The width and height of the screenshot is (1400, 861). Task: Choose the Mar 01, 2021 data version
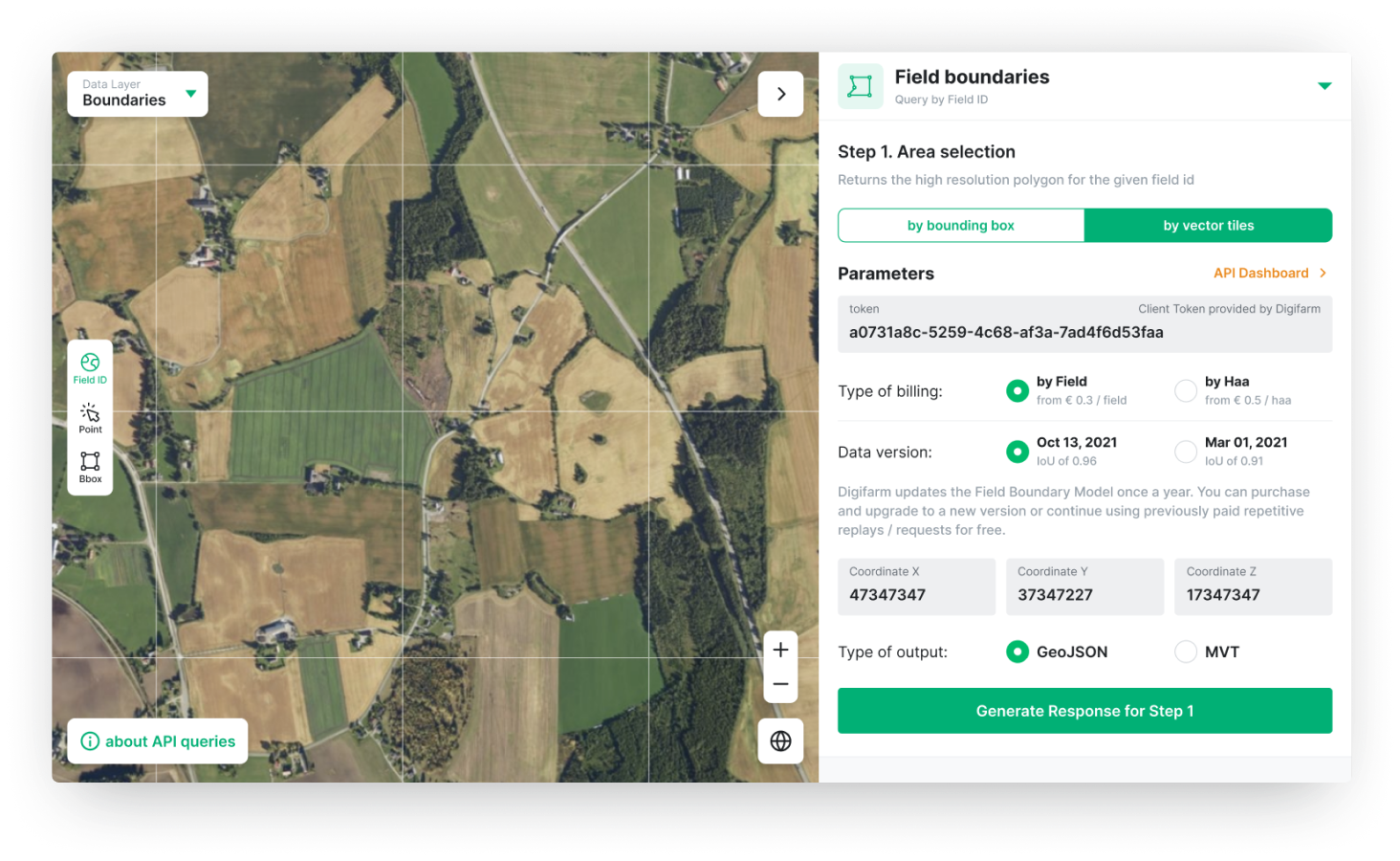coord(1185,451)
